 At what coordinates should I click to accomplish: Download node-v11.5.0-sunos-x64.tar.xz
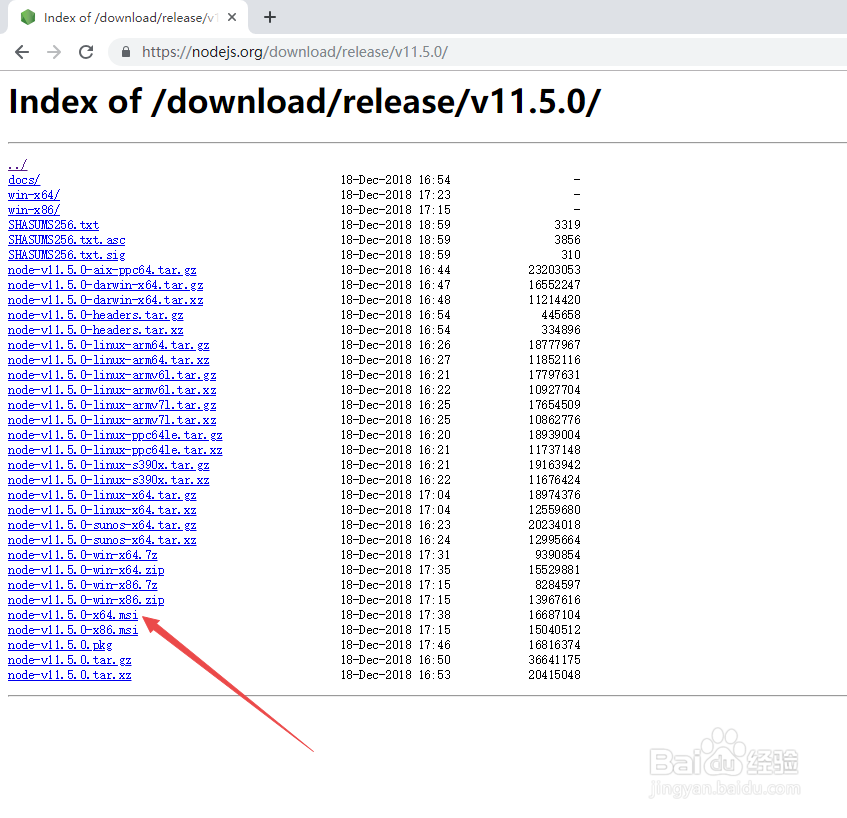(102, 540)
